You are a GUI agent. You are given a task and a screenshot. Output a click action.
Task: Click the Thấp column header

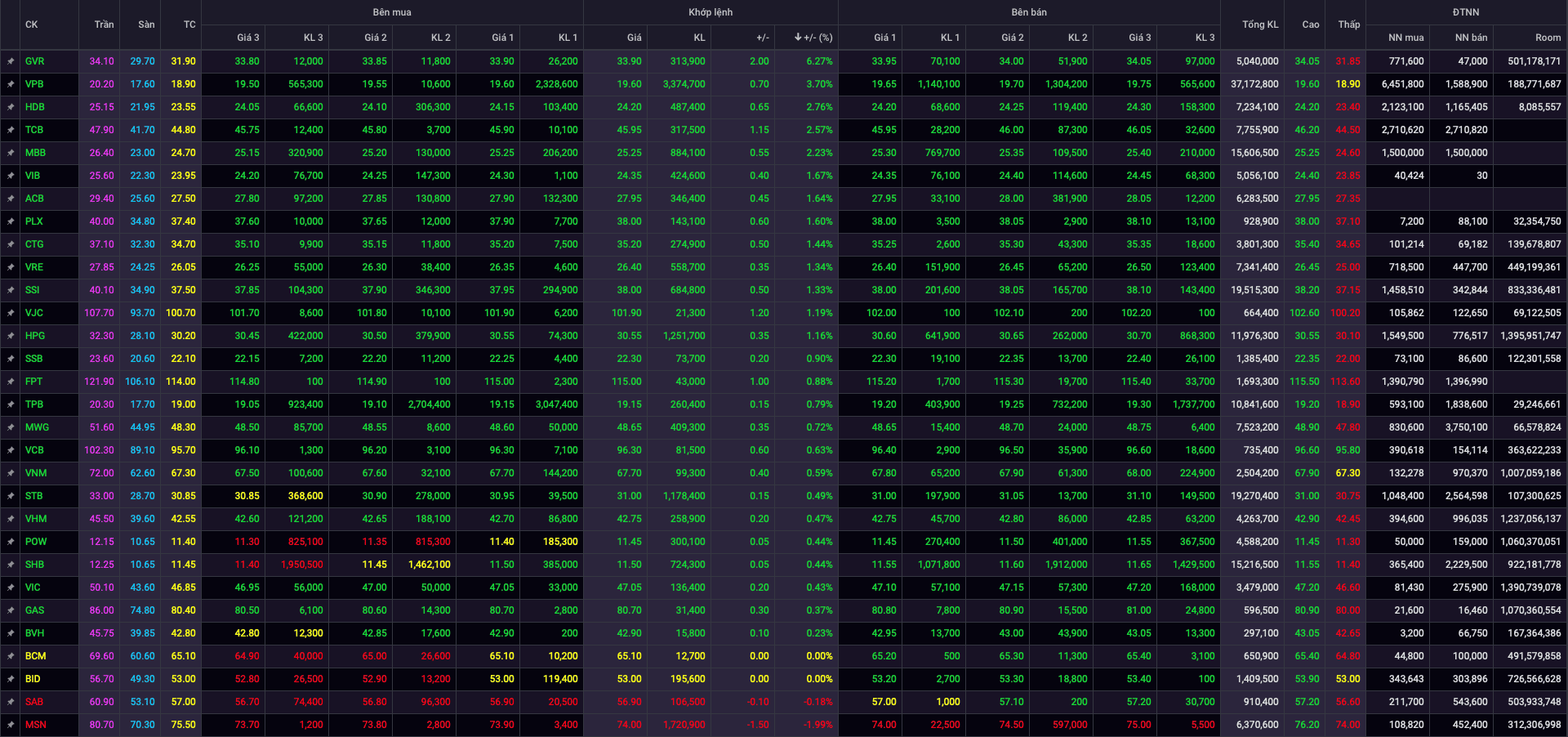tap(1349, 25)
